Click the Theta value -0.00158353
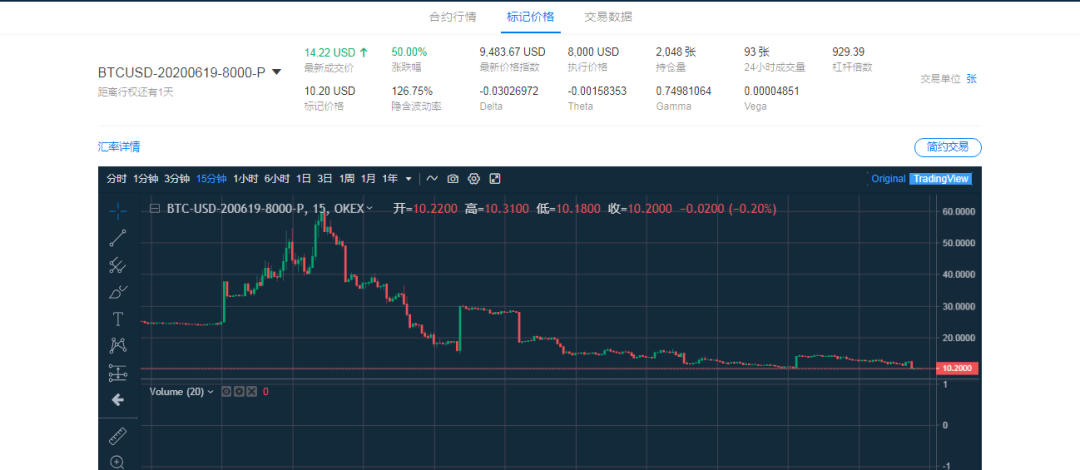This screenshot has width=1080, height=470. pyautogui.click(x=597, y=91)
